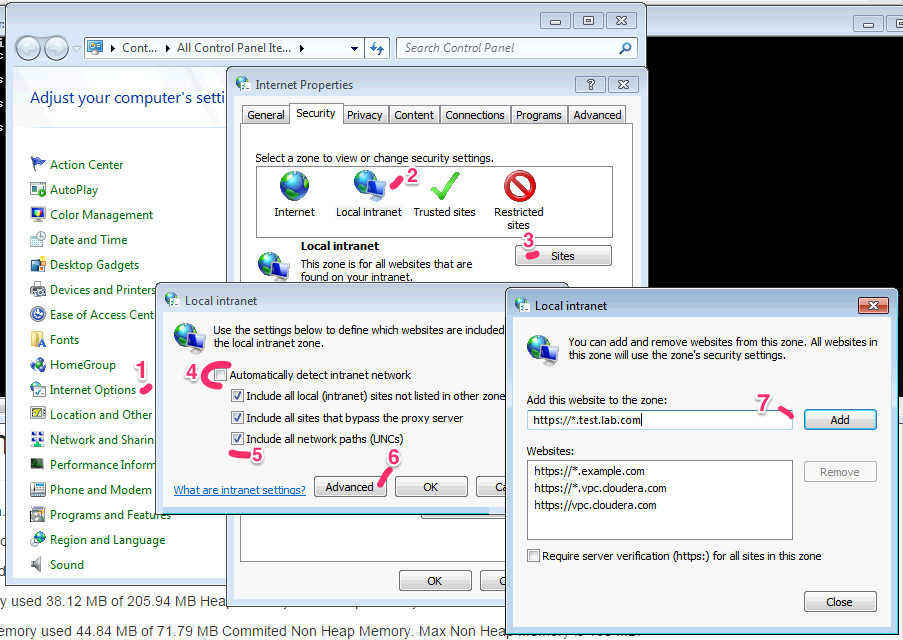
Task: Click Advanced in Local intranet dialog
Action: [x=350, y=487]
